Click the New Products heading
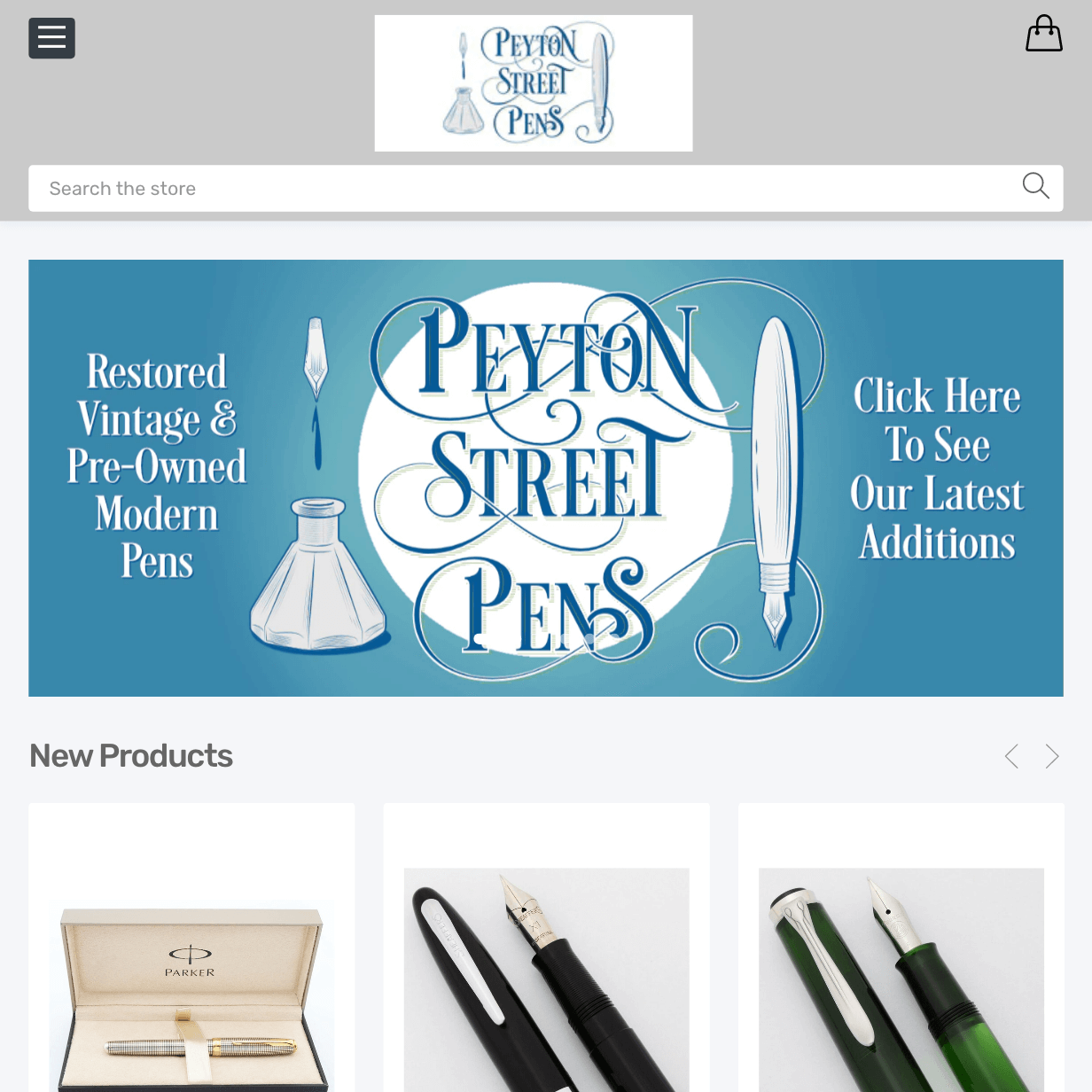The image size is (1092, 1092). coord(131,756)
